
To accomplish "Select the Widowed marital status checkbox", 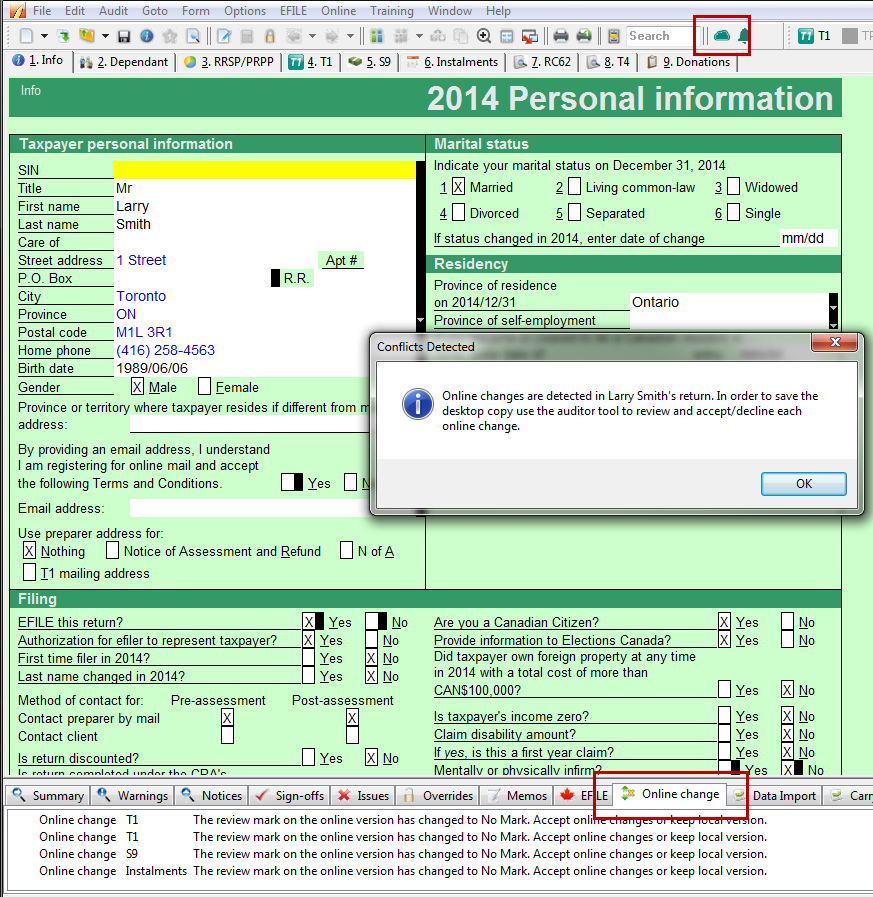I will [733, 186].
